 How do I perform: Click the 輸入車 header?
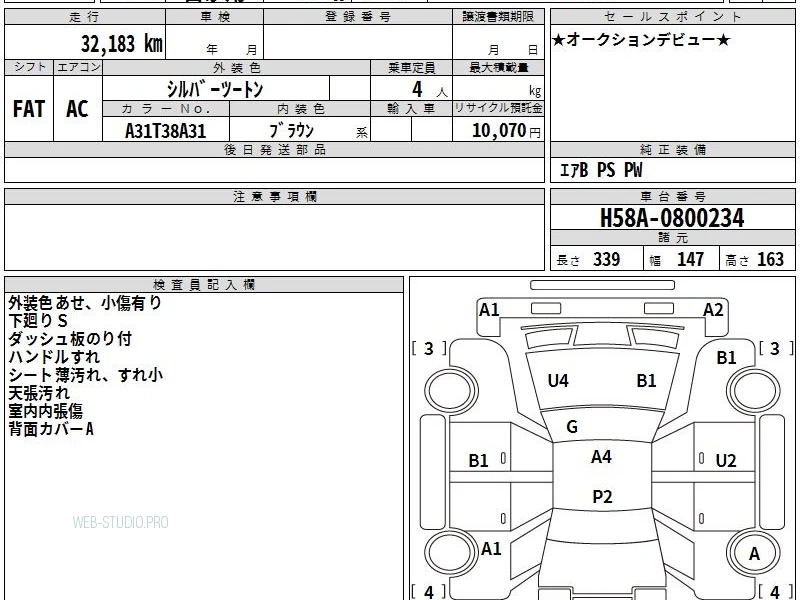(x=411, y=109)
